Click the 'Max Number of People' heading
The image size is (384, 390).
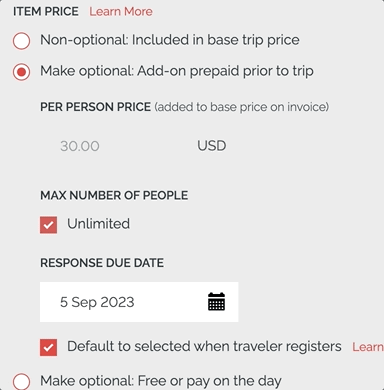point(114,195)
